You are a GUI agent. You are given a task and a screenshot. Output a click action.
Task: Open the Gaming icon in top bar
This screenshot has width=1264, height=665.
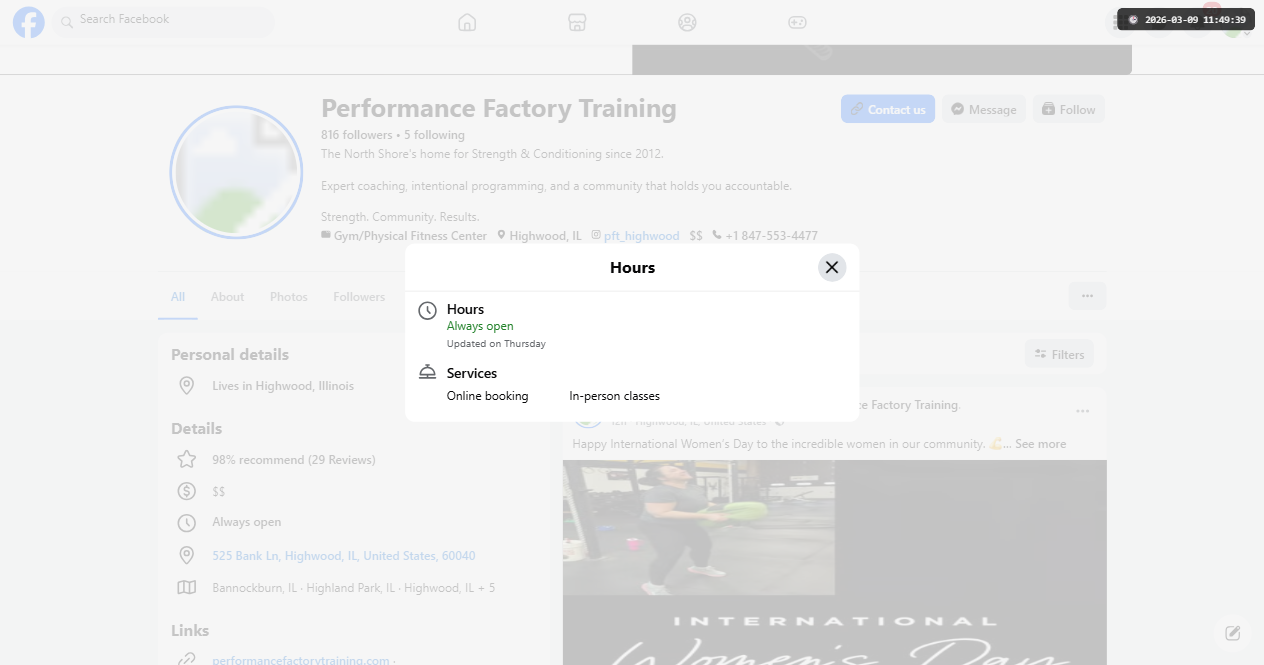(x=797, y=22)
